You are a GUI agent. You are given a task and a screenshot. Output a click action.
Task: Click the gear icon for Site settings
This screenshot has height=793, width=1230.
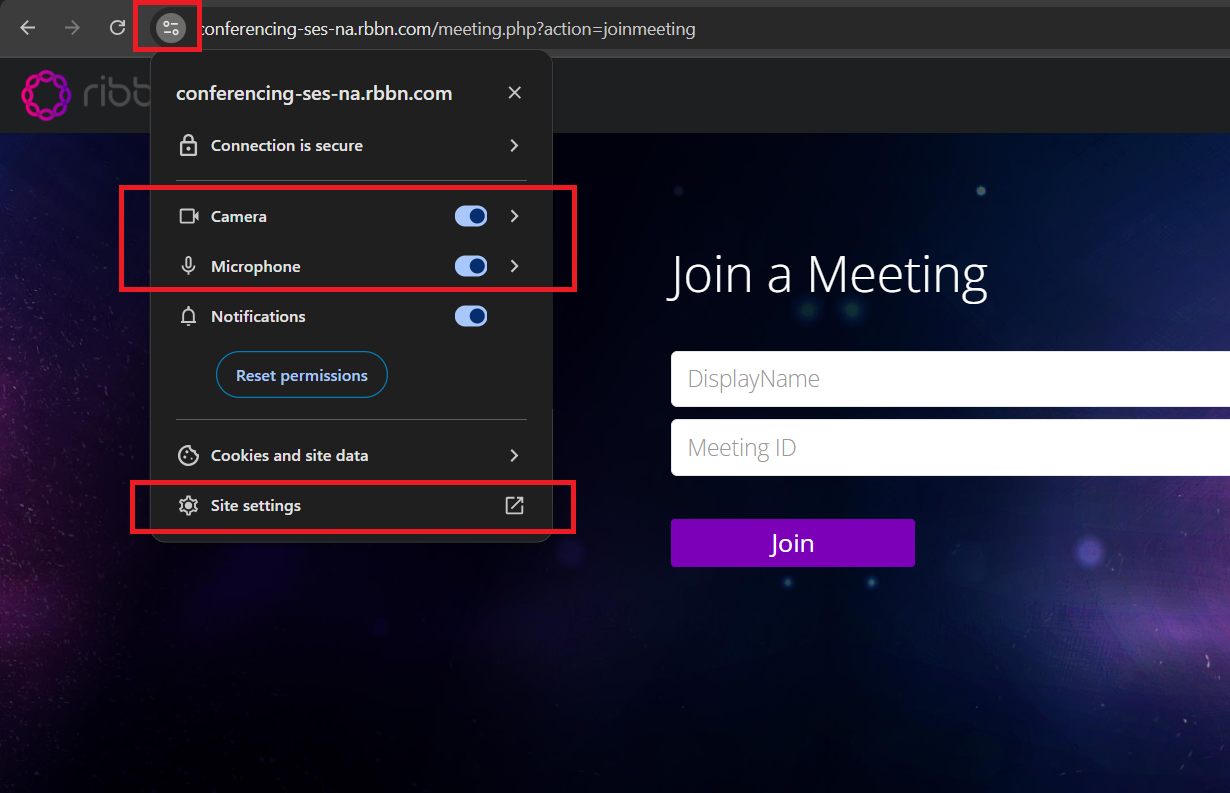(188, 506)
